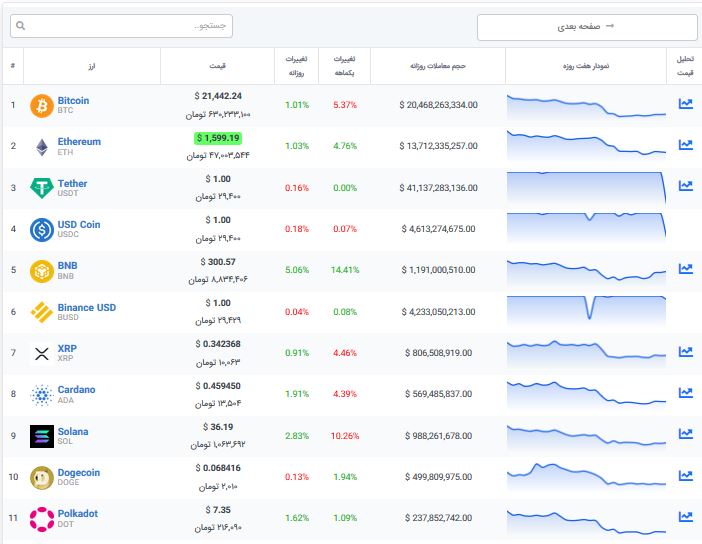Click the 5.06% daily change value
Viewport: 702px width, 544px height.
coord(297,270)
